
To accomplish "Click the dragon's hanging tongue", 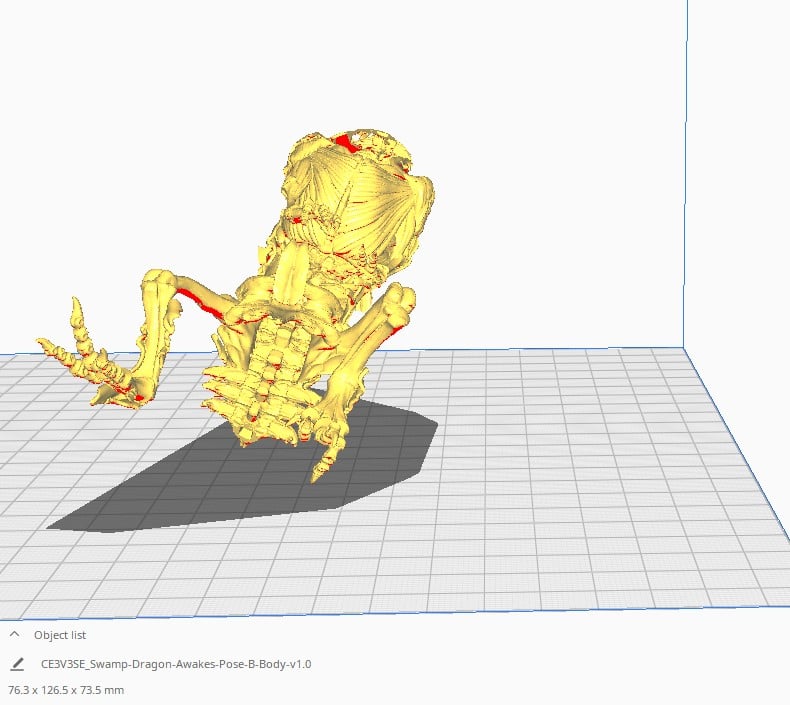I will coord(287,270).
